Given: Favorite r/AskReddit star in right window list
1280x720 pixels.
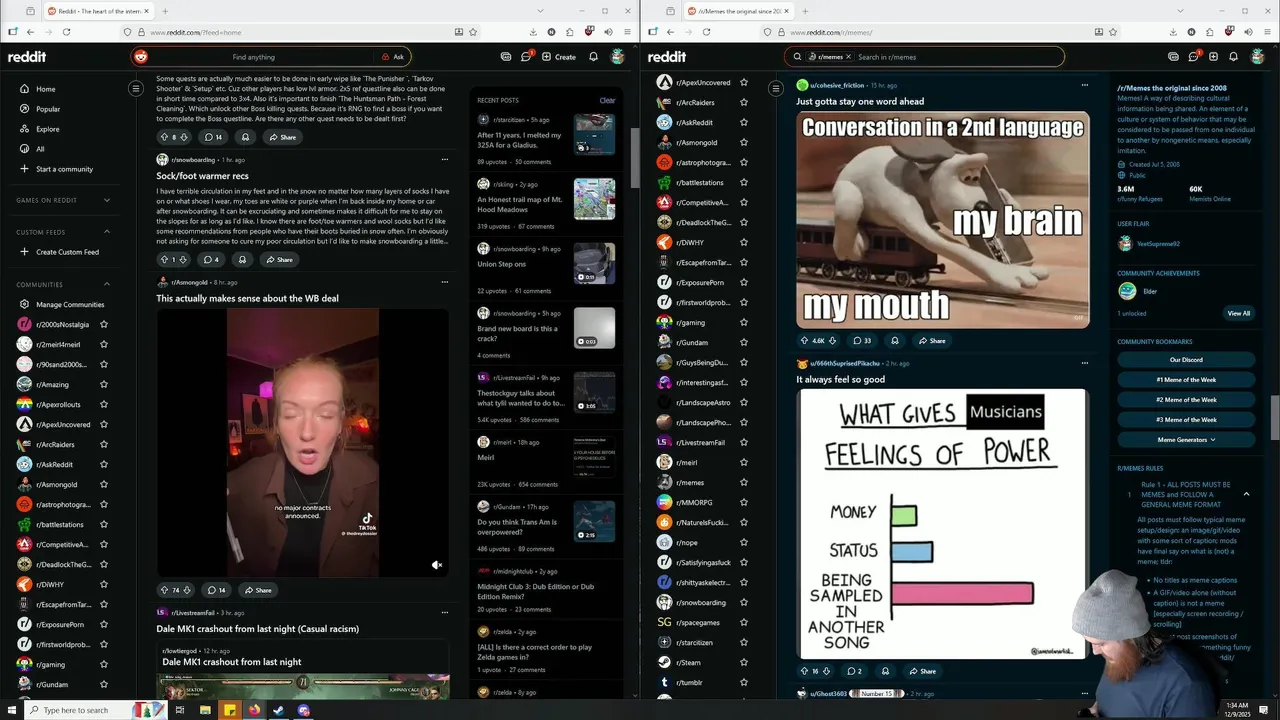Looking at the screenshot, I should [x=743, y=122].
